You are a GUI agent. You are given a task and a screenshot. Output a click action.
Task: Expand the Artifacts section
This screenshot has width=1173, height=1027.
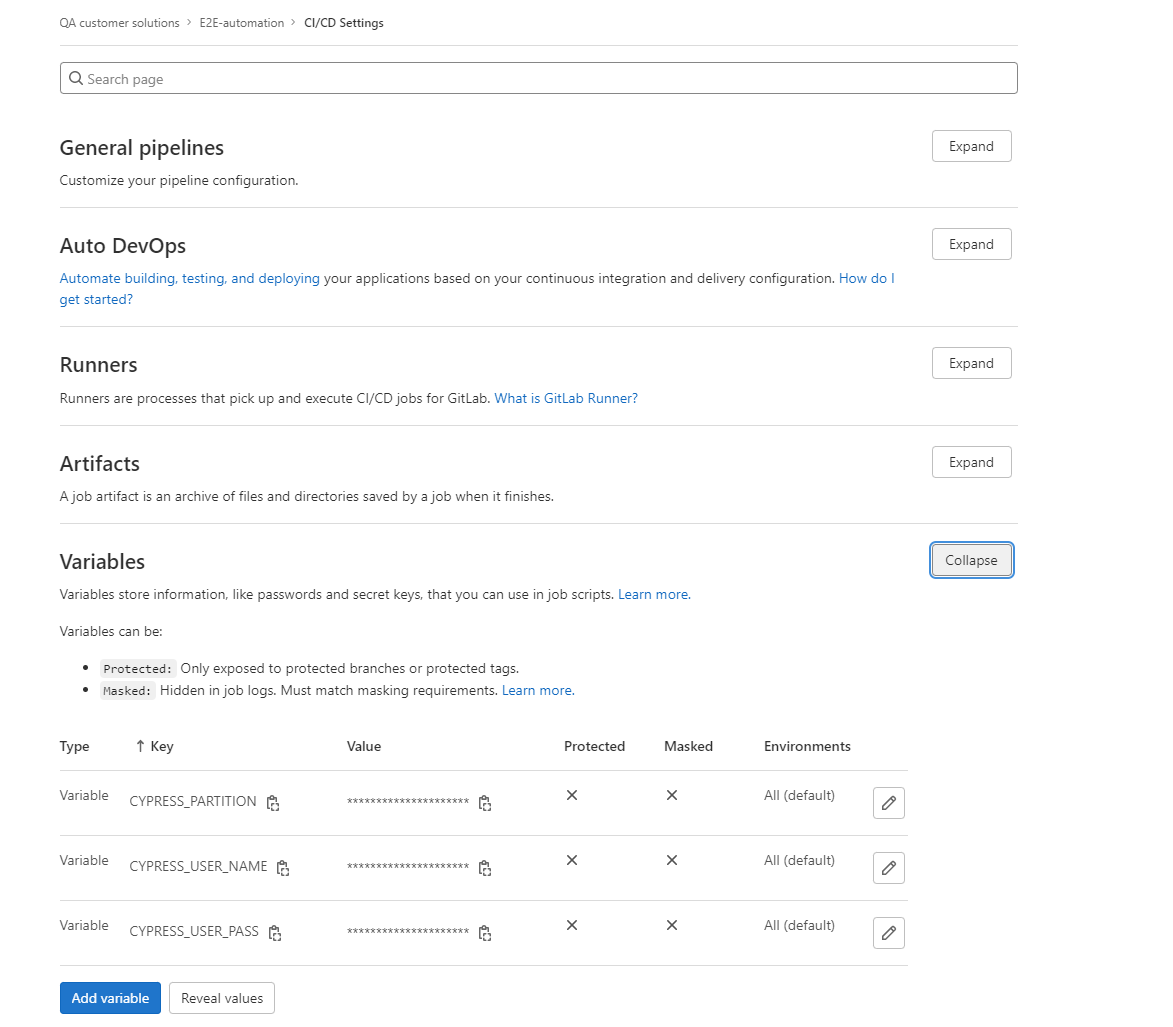click(x=971, y=462)
